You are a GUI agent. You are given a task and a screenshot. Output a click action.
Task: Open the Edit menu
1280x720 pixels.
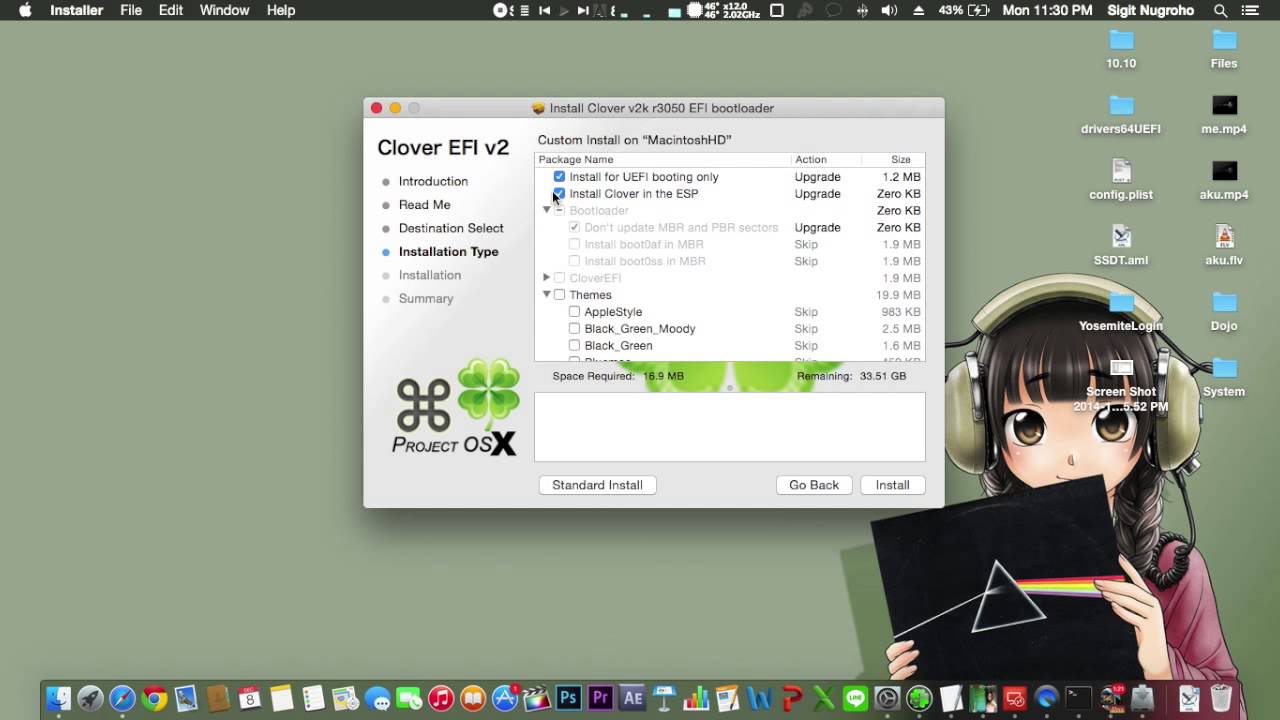tap(171, 10)
